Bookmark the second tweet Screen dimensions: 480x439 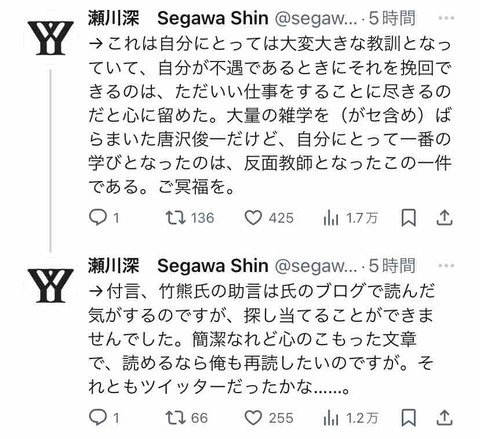(x=408, y=418)
